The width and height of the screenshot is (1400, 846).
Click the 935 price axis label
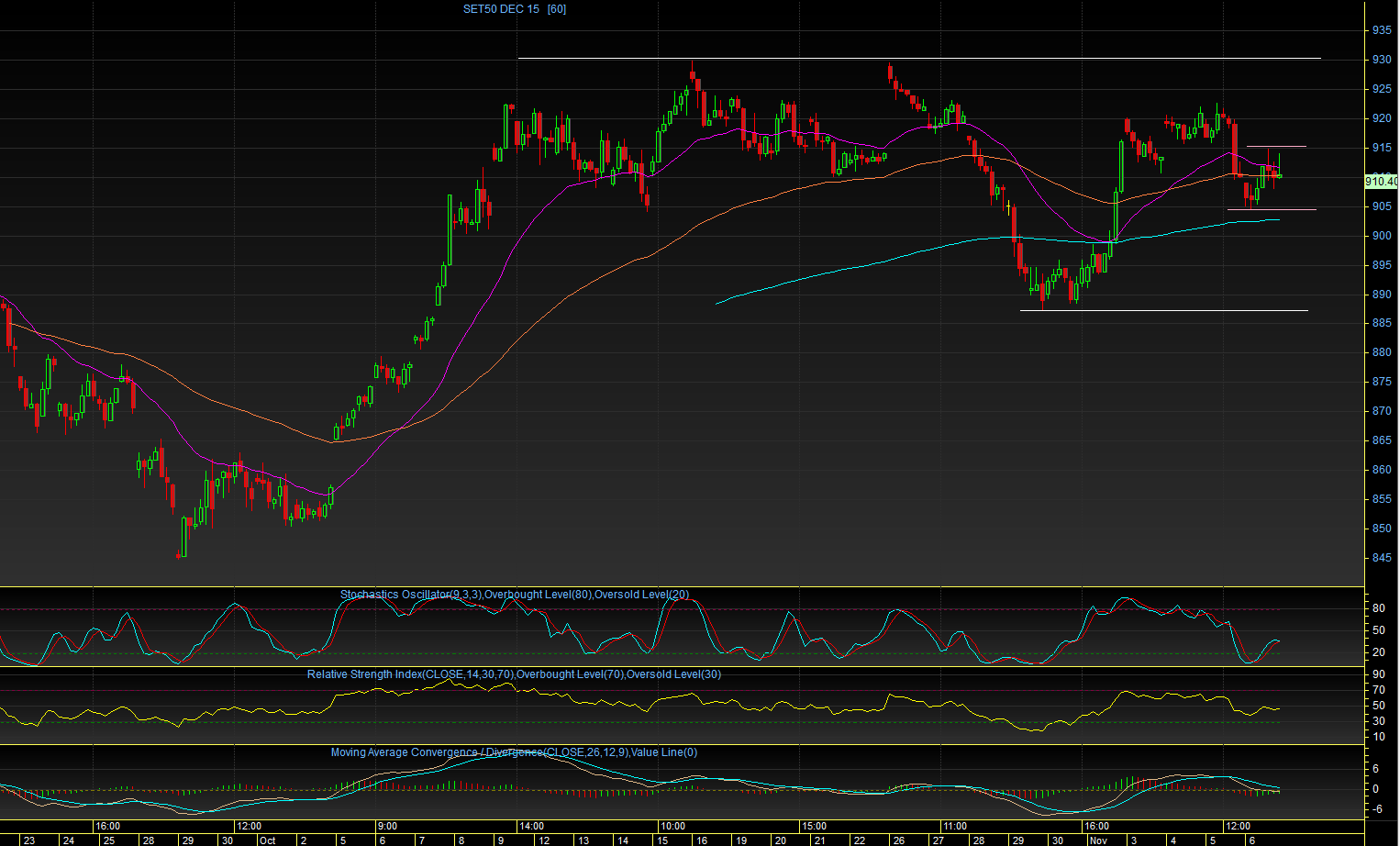(1382, 30)
